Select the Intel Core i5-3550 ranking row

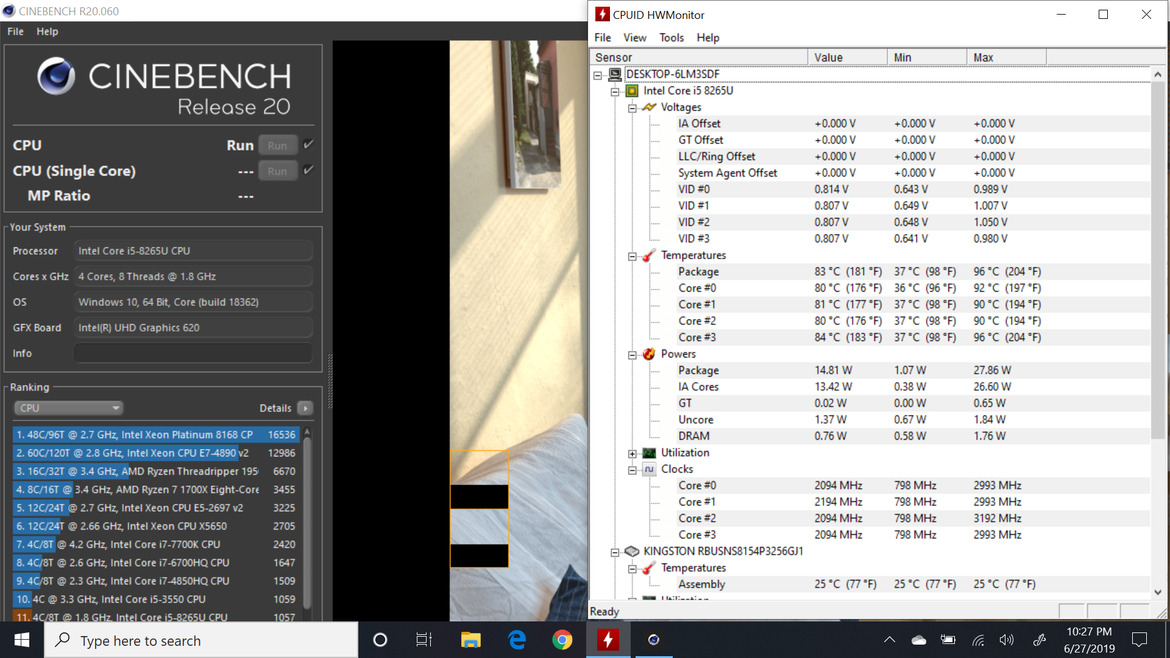[x=156, y=599]
